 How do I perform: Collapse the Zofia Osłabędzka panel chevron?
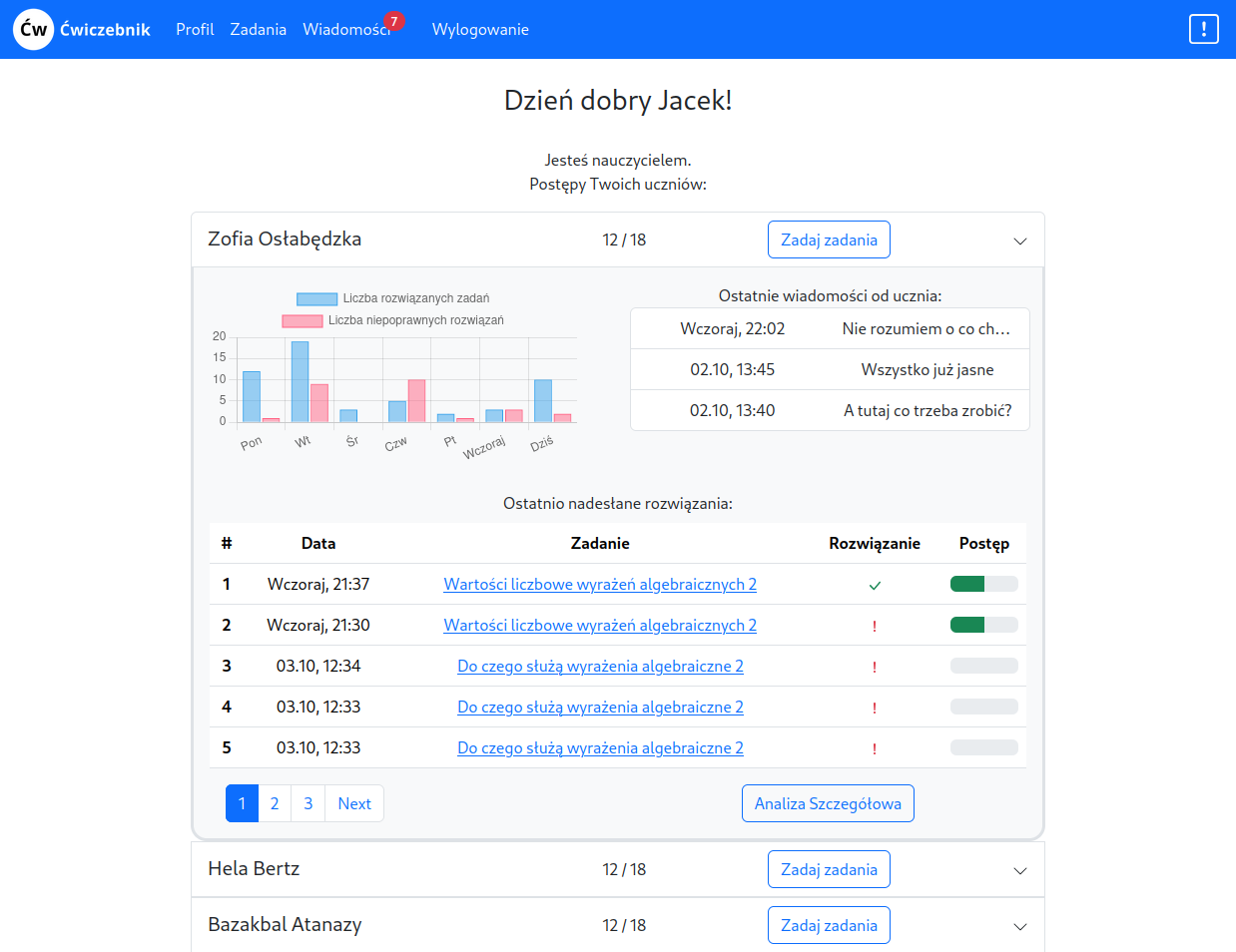tap(1019, 240)
